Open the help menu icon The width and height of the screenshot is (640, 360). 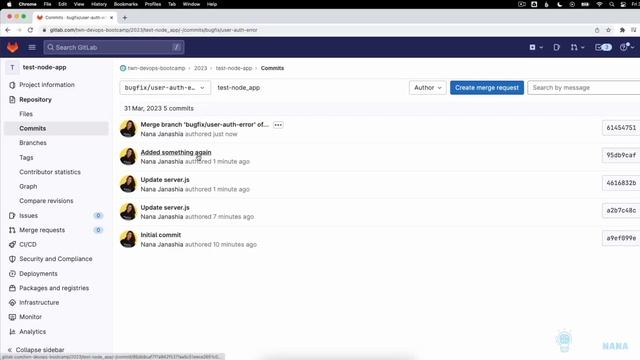pyautogui.click(x=626, y=47)
